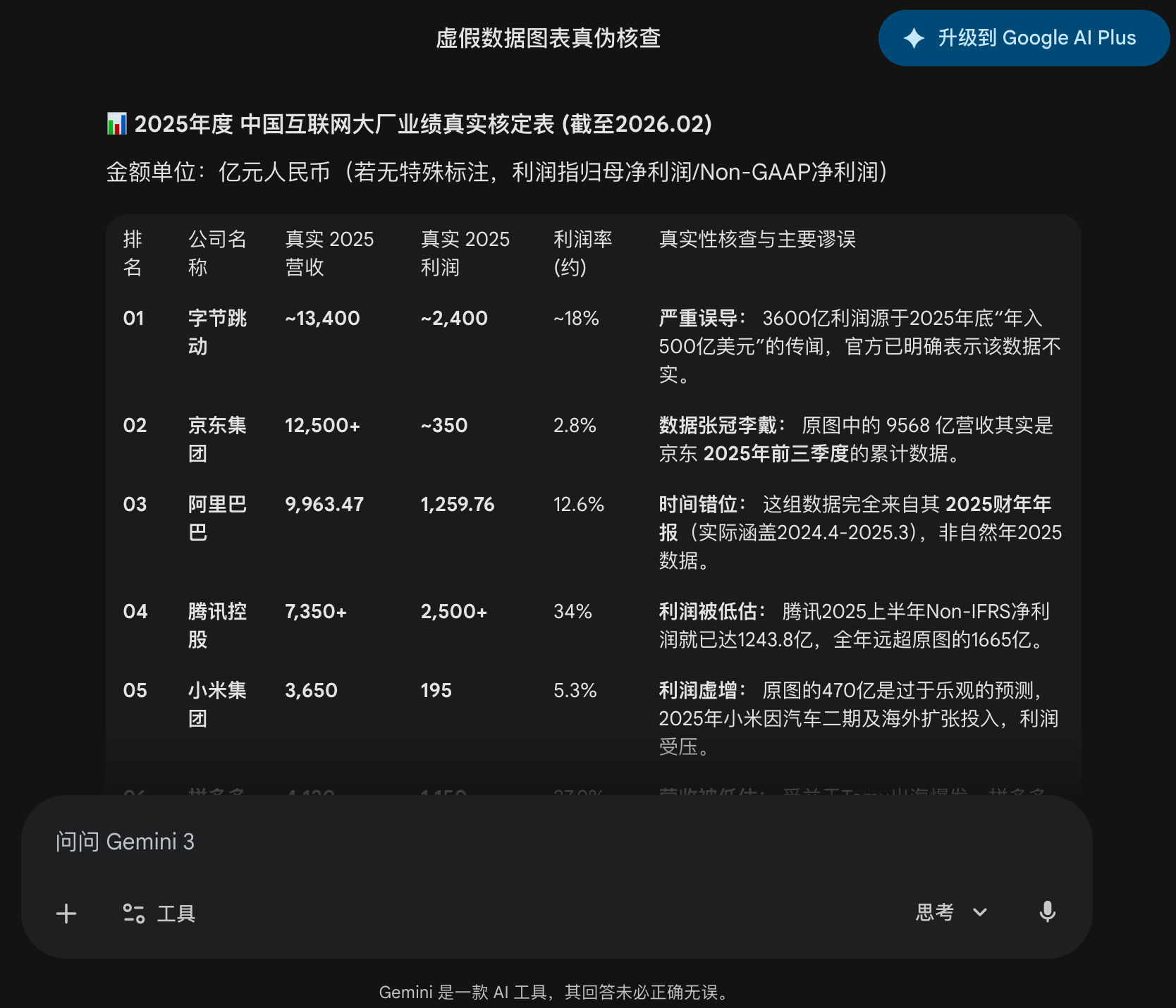
Task: Click the 利润虚增 note for 小米
Action: [859, 718]
